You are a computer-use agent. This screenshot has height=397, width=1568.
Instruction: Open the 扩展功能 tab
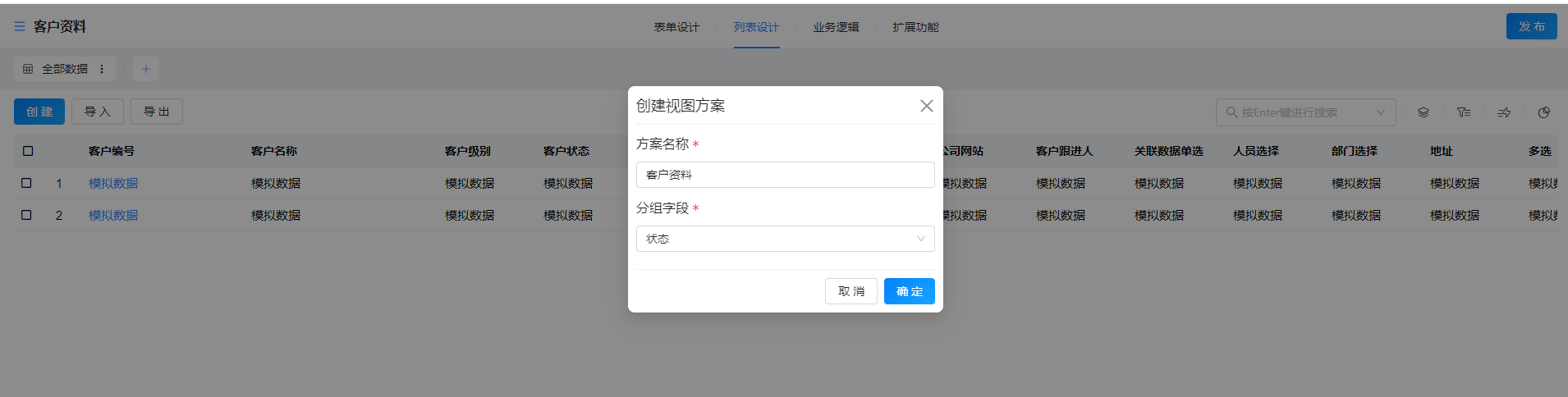click(x=915, y=27)
